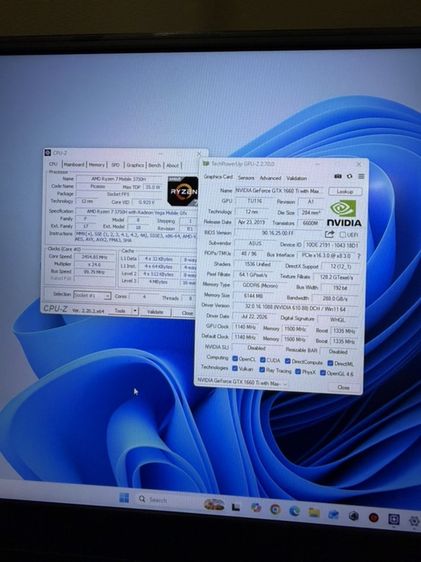Click the GPU-Z screenshot camera icon
The image size is (421, 562).
pyautogui.click(x=338, y=176)
